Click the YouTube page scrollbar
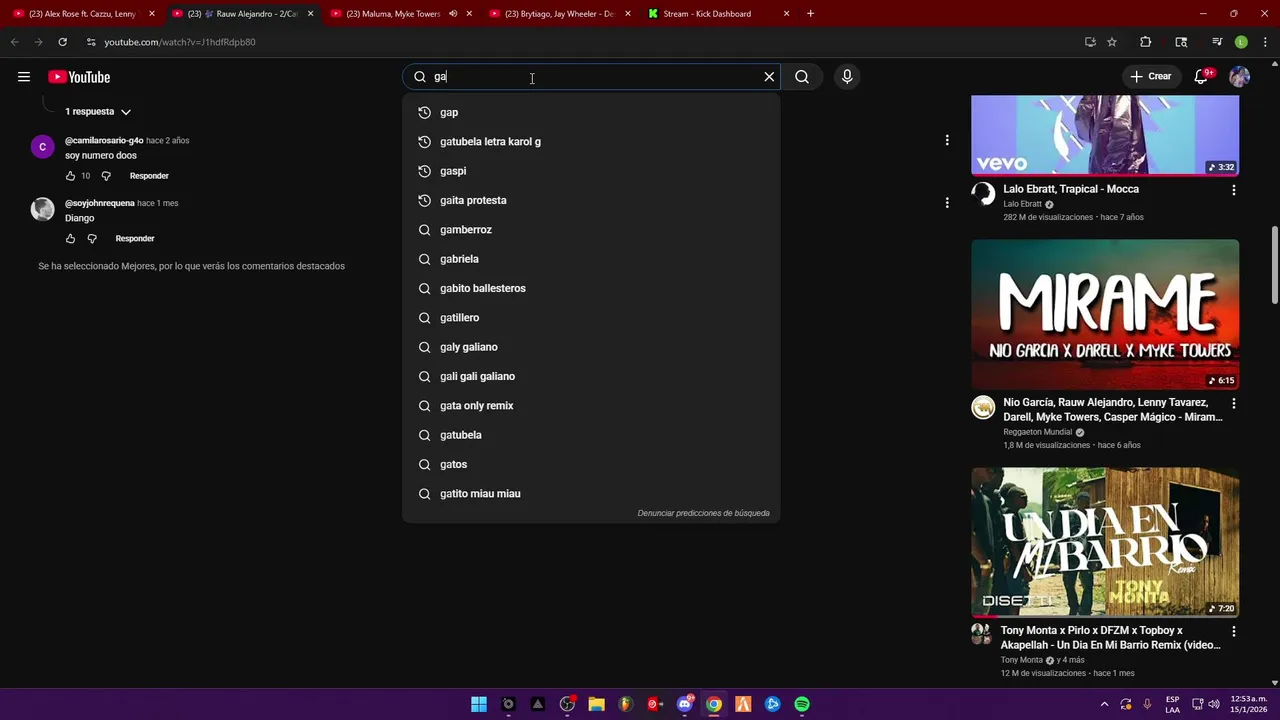Image resolution: width=1280 pixels, height=720 pixels. coord(1274,265)
